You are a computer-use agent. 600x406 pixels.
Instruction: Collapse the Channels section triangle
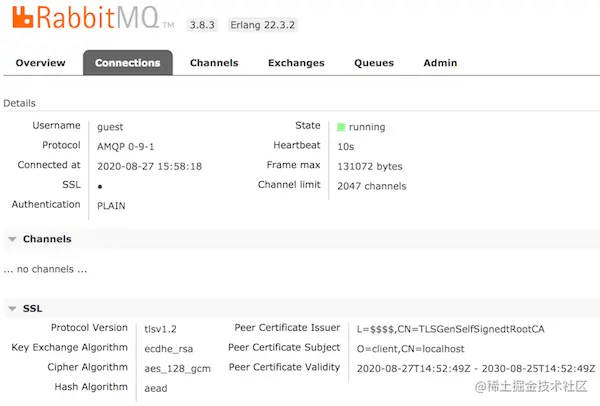[12, 239]
